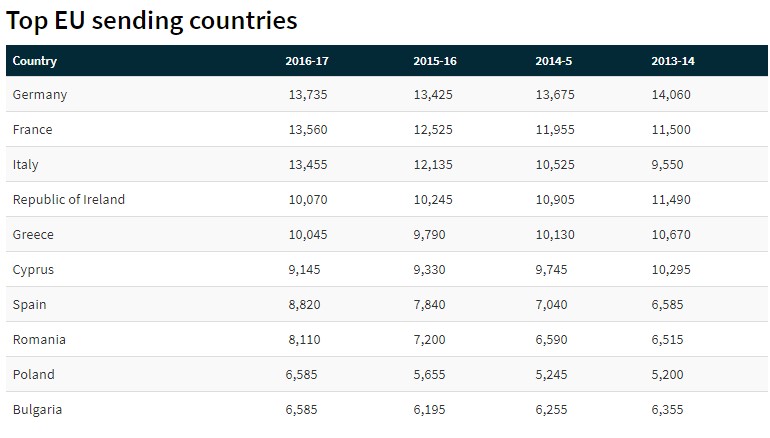Image resolution: width=770 pixels, height=438 pixels.
Task: Click the 2015-16 column header
Action: (435, 61)
